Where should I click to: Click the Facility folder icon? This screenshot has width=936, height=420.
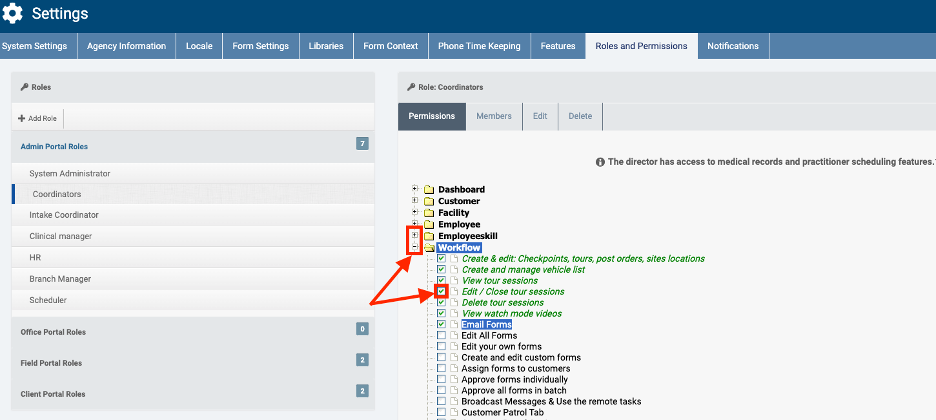pos(429,213)
